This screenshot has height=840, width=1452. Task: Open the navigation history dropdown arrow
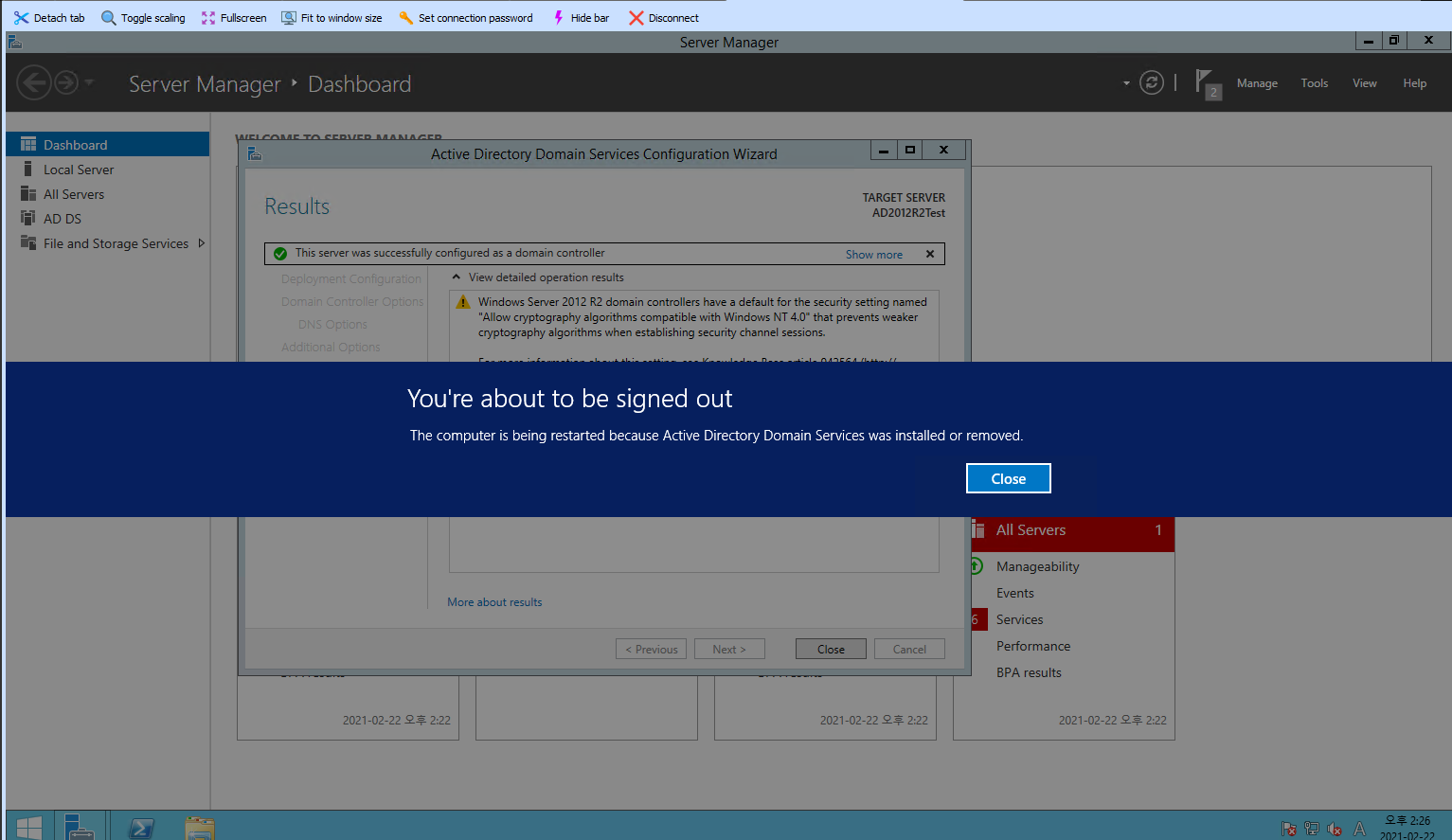(x=89, y=83)
